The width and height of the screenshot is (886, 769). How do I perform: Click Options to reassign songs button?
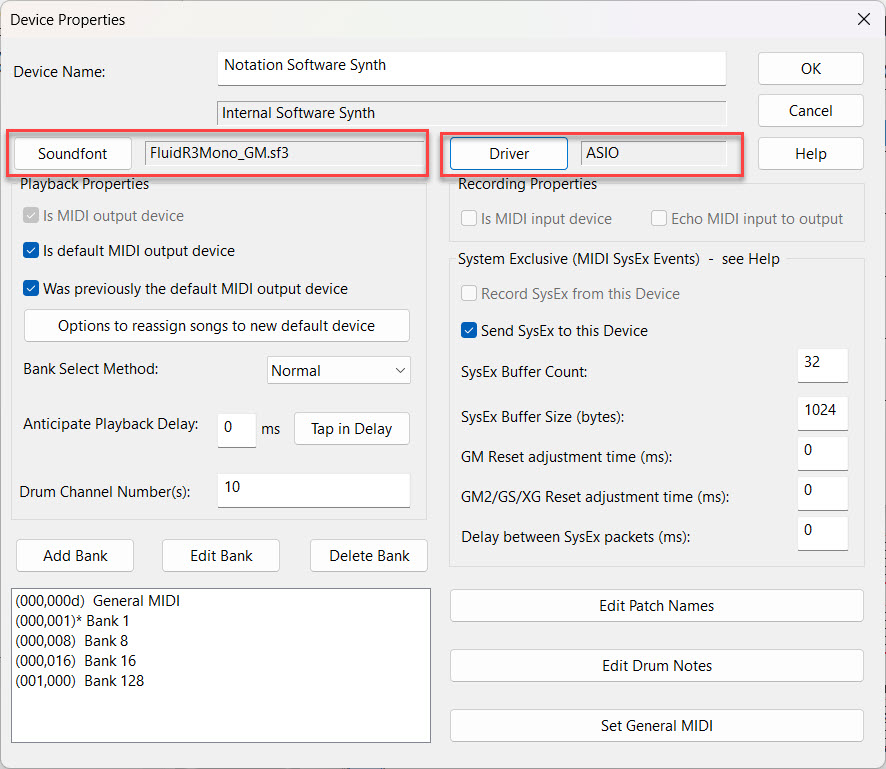coord(216,326)
